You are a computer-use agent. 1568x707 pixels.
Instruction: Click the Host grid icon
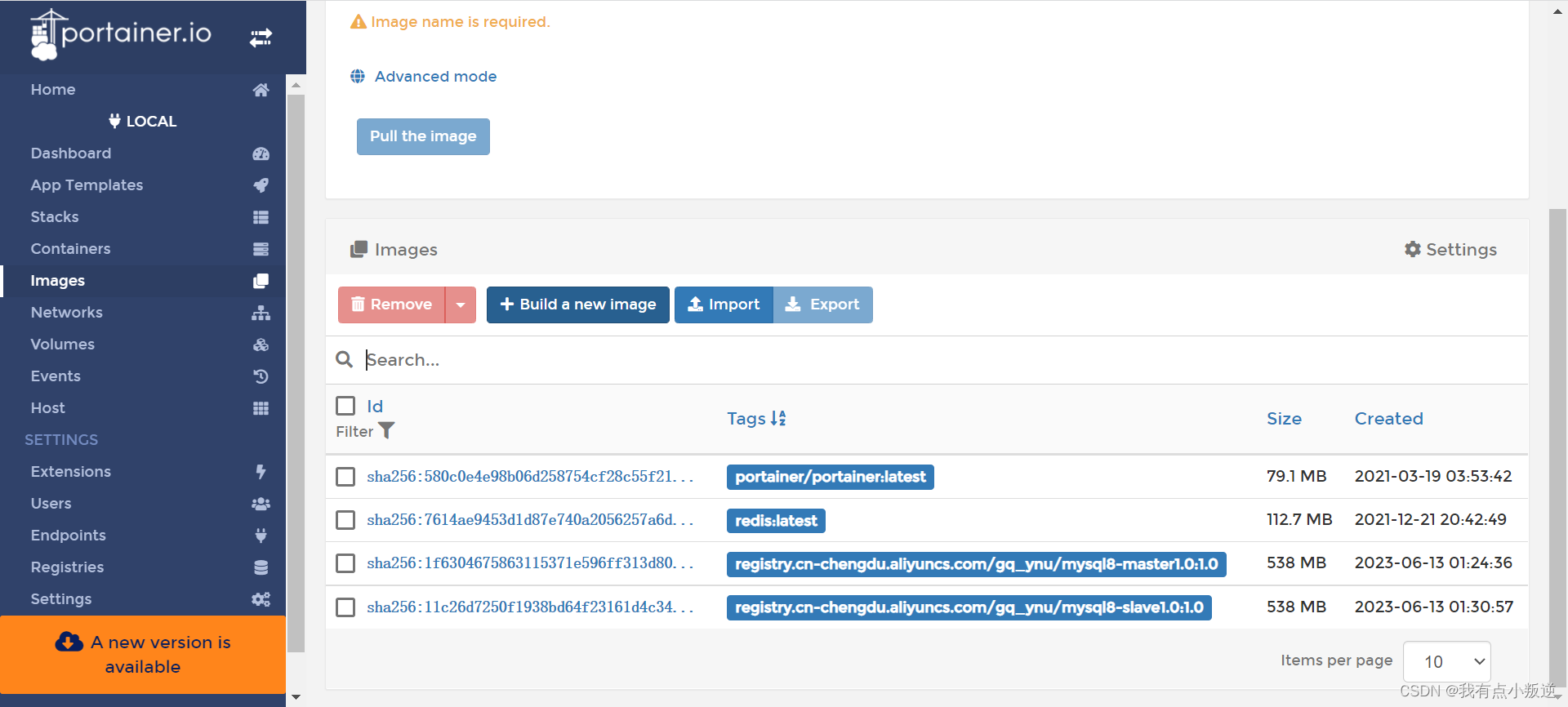point(261,408)
